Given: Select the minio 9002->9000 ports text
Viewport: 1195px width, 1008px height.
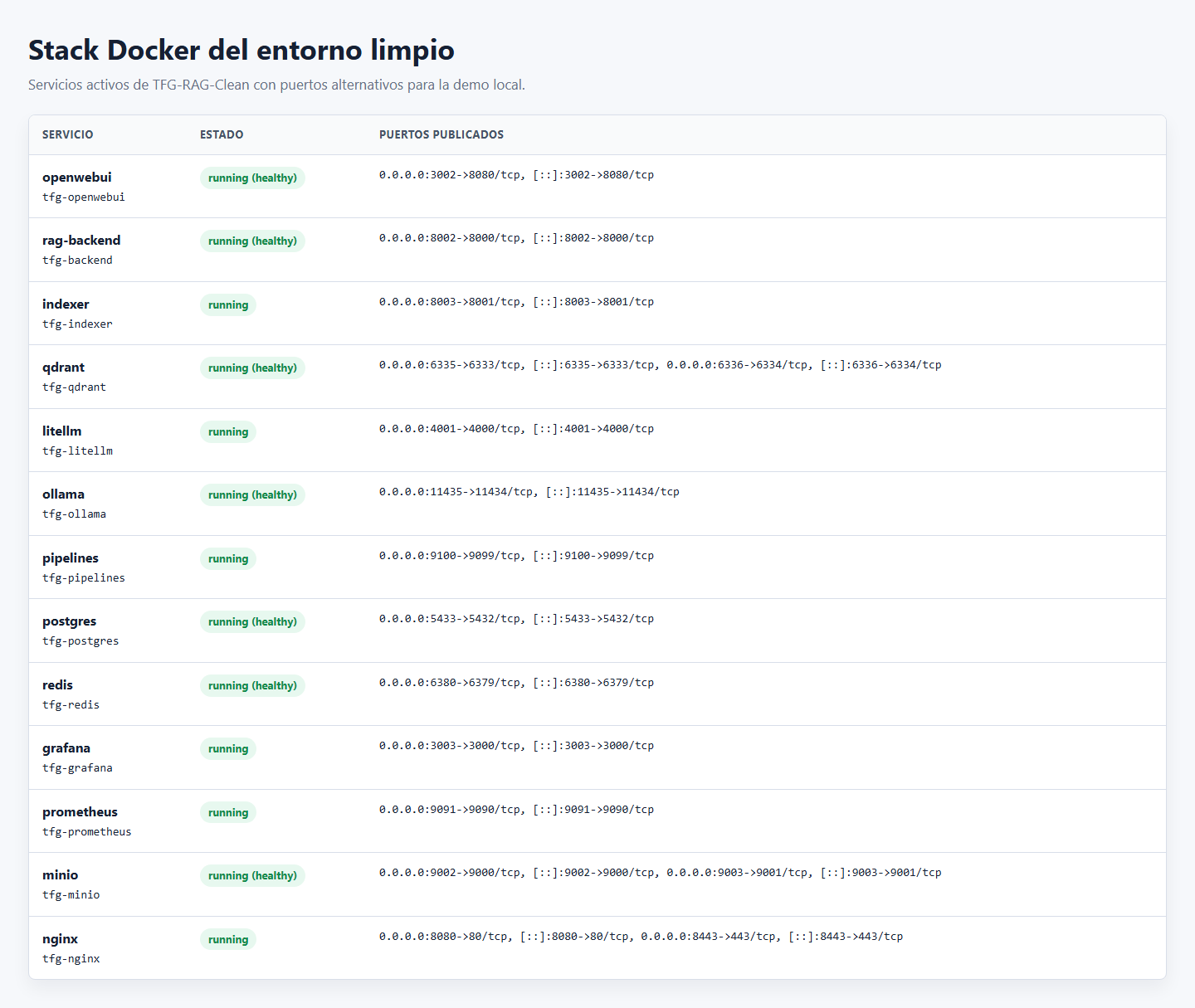Looking at the screenshot, I should (x=661, y=873).
